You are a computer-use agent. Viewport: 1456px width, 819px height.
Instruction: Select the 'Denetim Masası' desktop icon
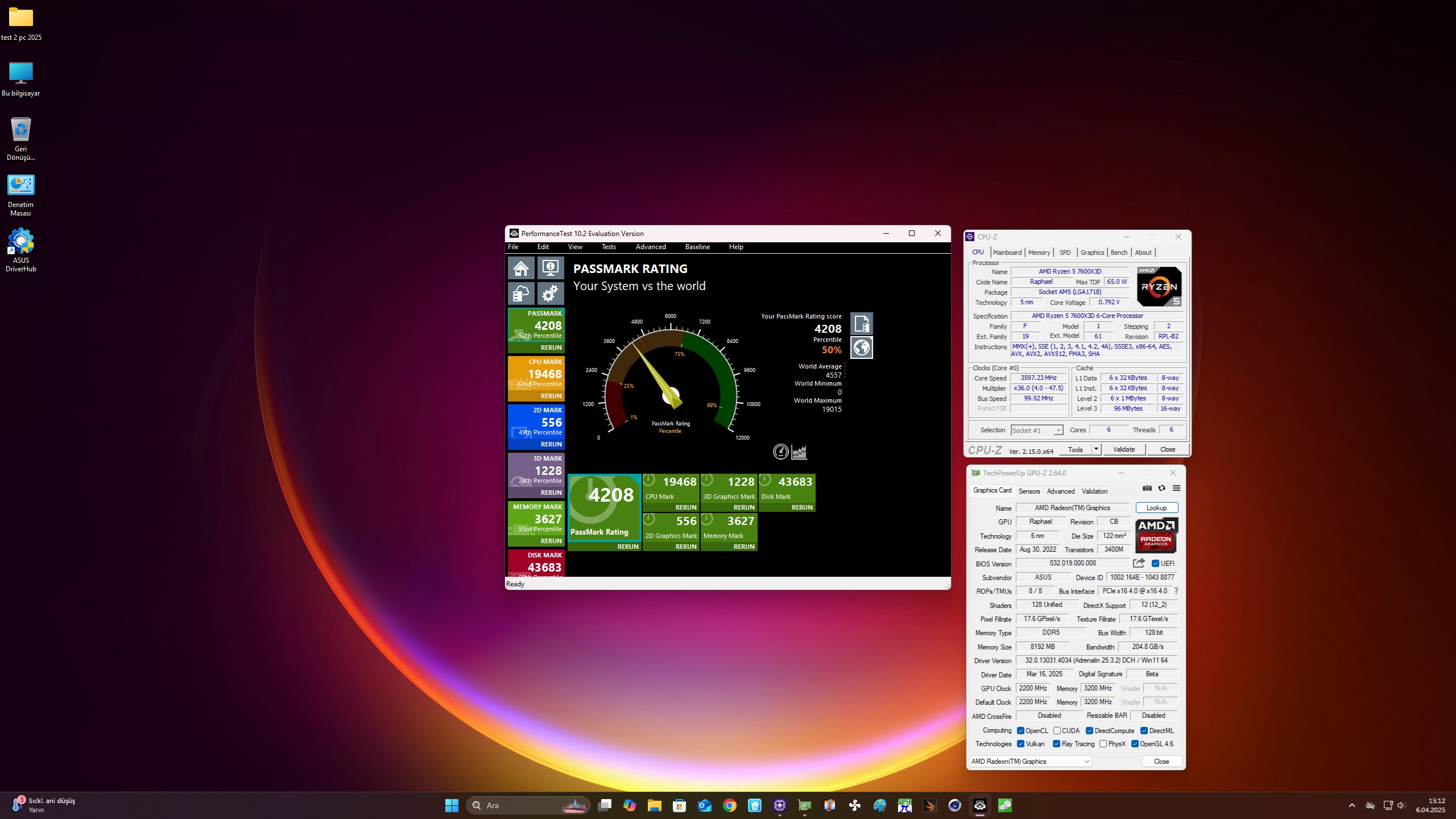coord(21,195)
